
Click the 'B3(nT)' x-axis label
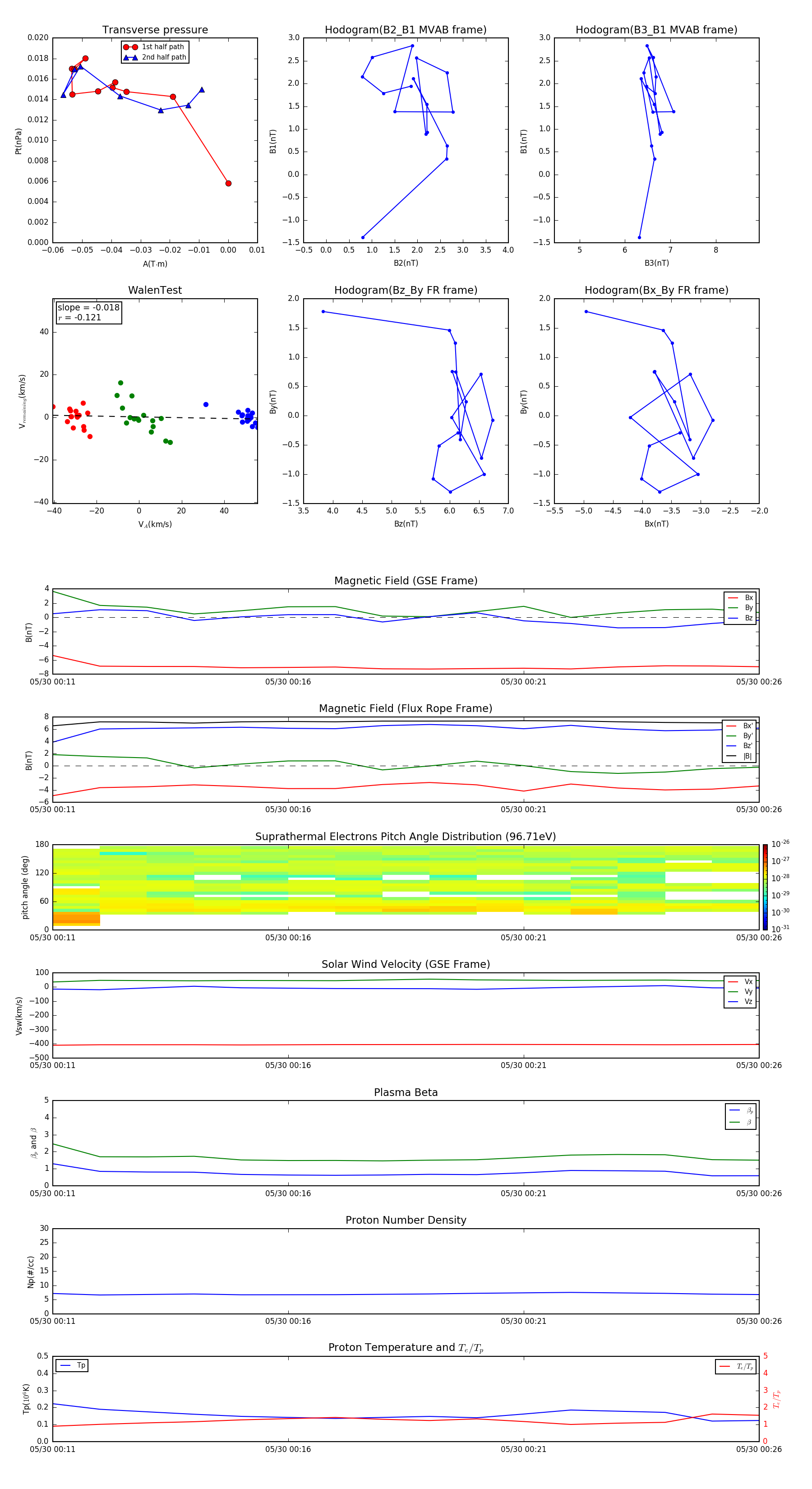656,263
